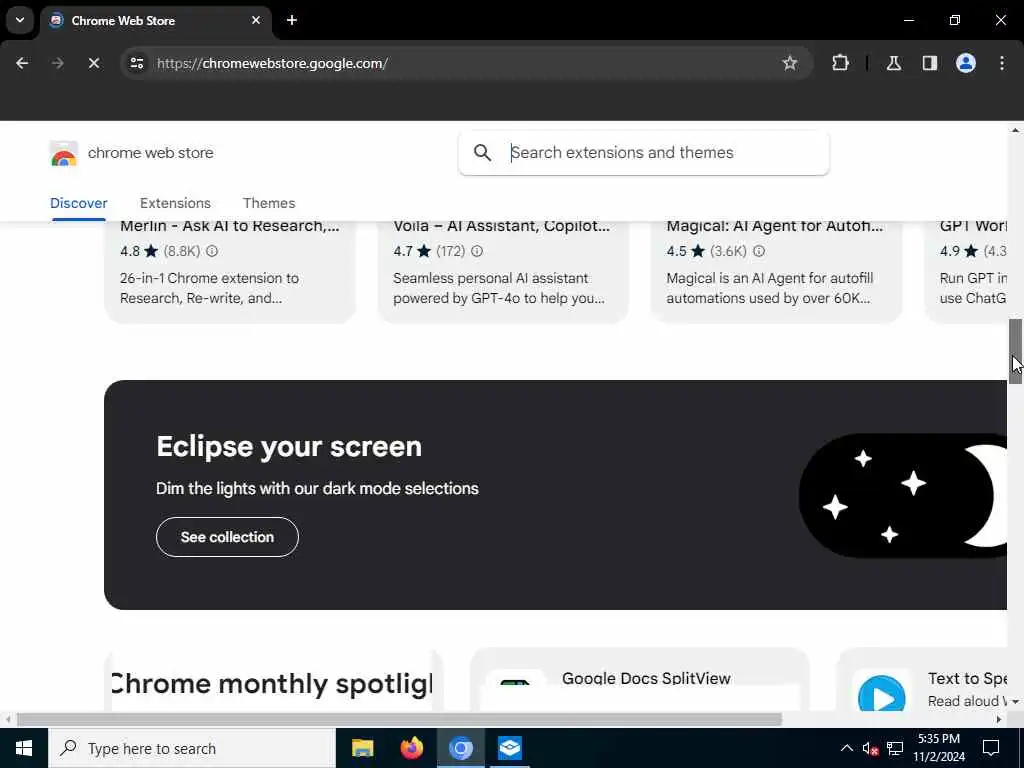Click the scroll up arrow on vertical scrollbar
The height and width of the screenshot is (768, 1024).
pos(1015,130)
